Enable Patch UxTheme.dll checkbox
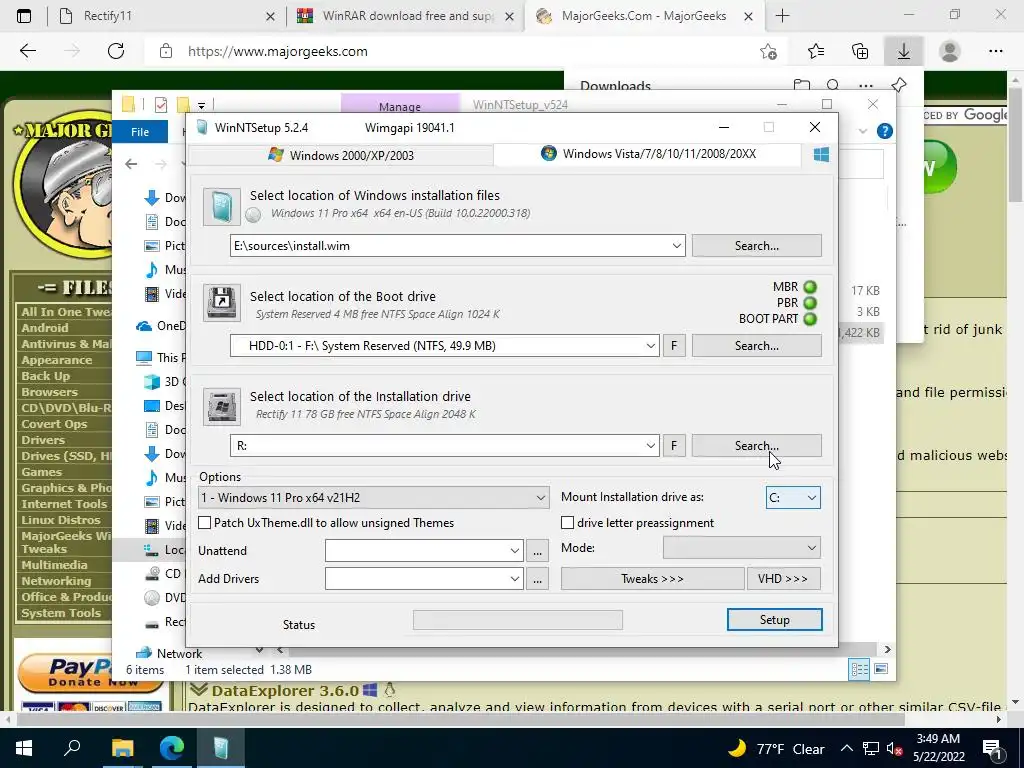The height and width of the screenshot is (768, 1024). coord(204,522)
